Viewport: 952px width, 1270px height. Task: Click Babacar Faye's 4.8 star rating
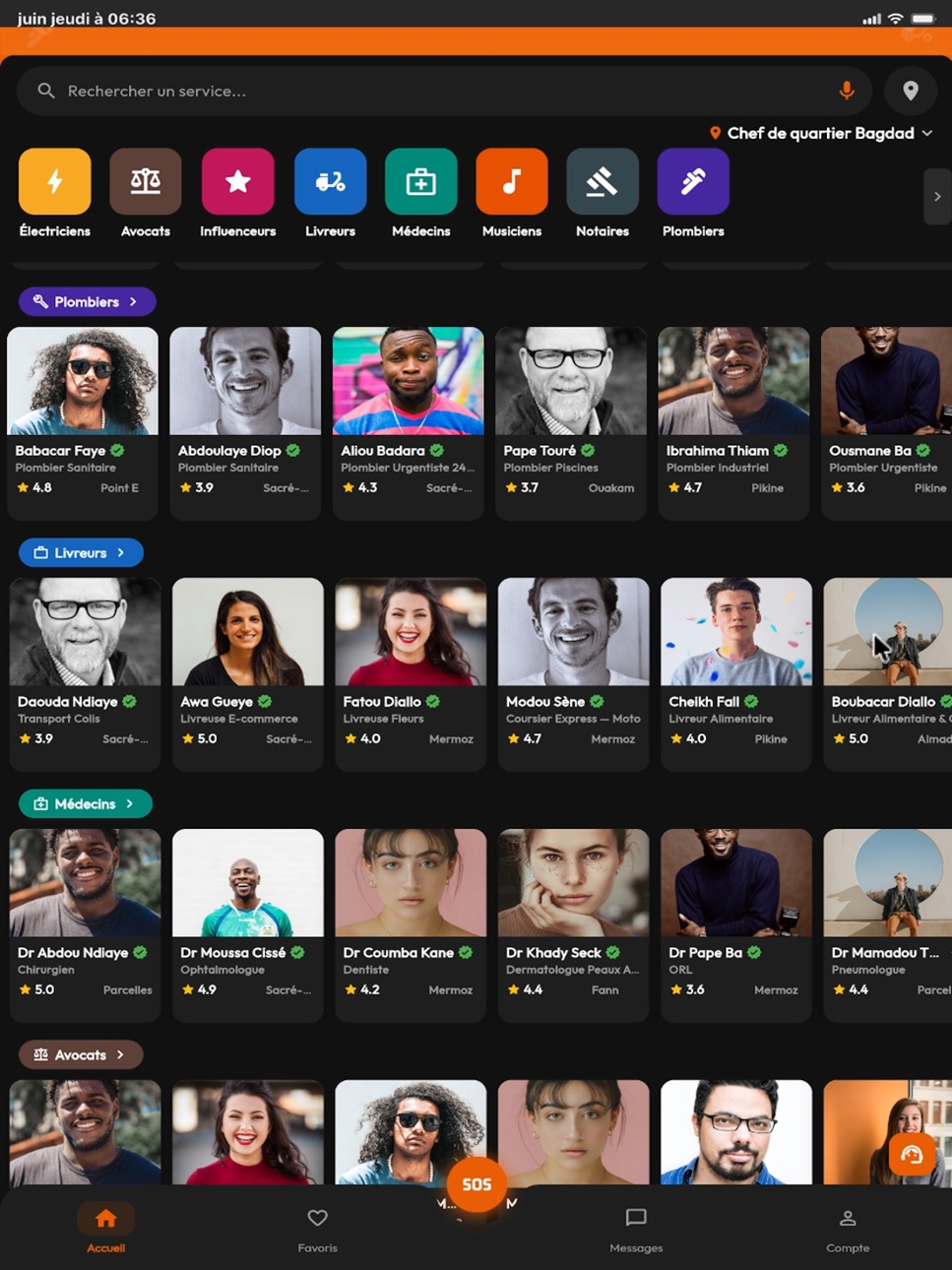[x=34, y=487]
